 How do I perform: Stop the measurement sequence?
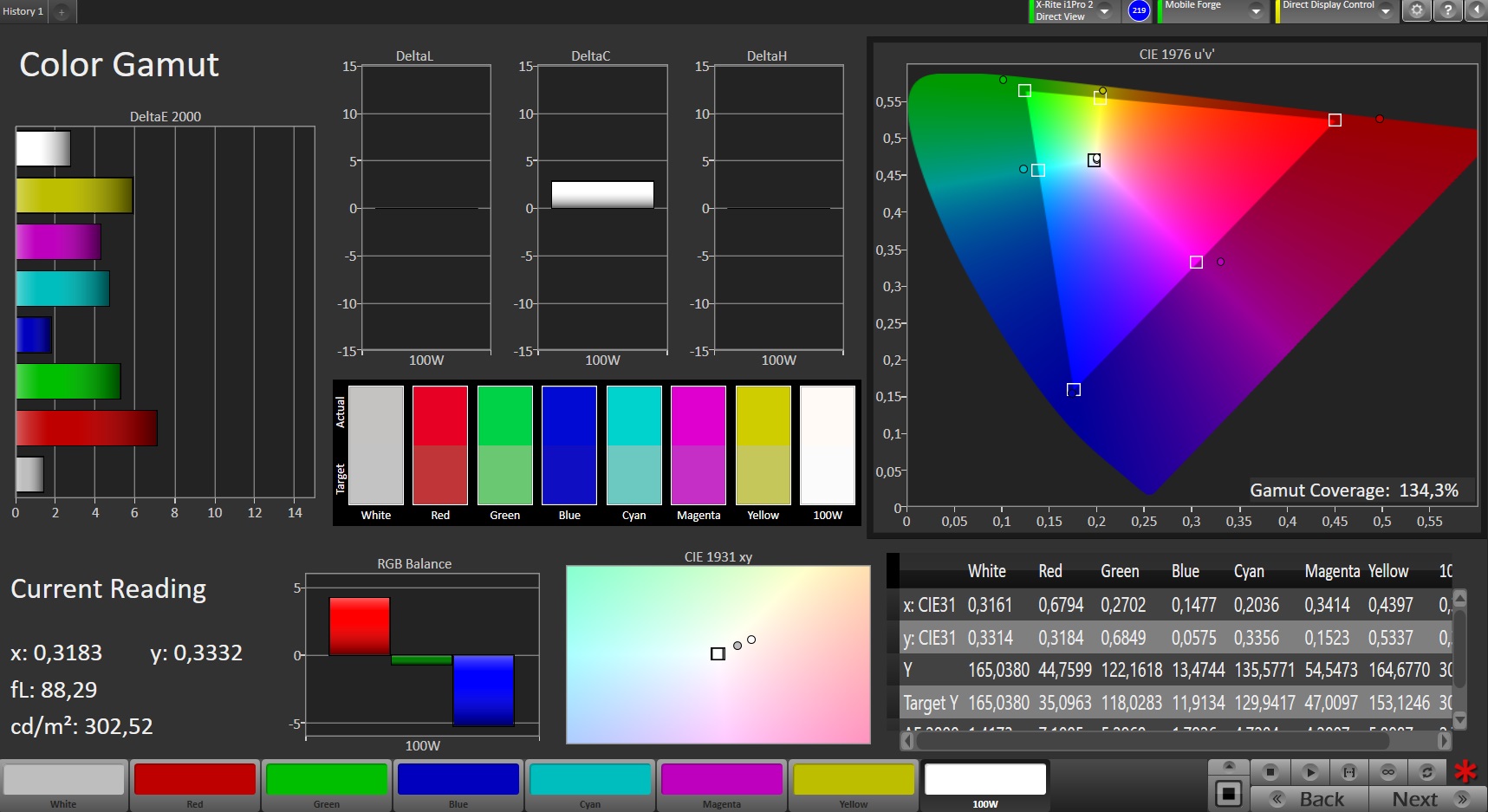pos(1270,771)
